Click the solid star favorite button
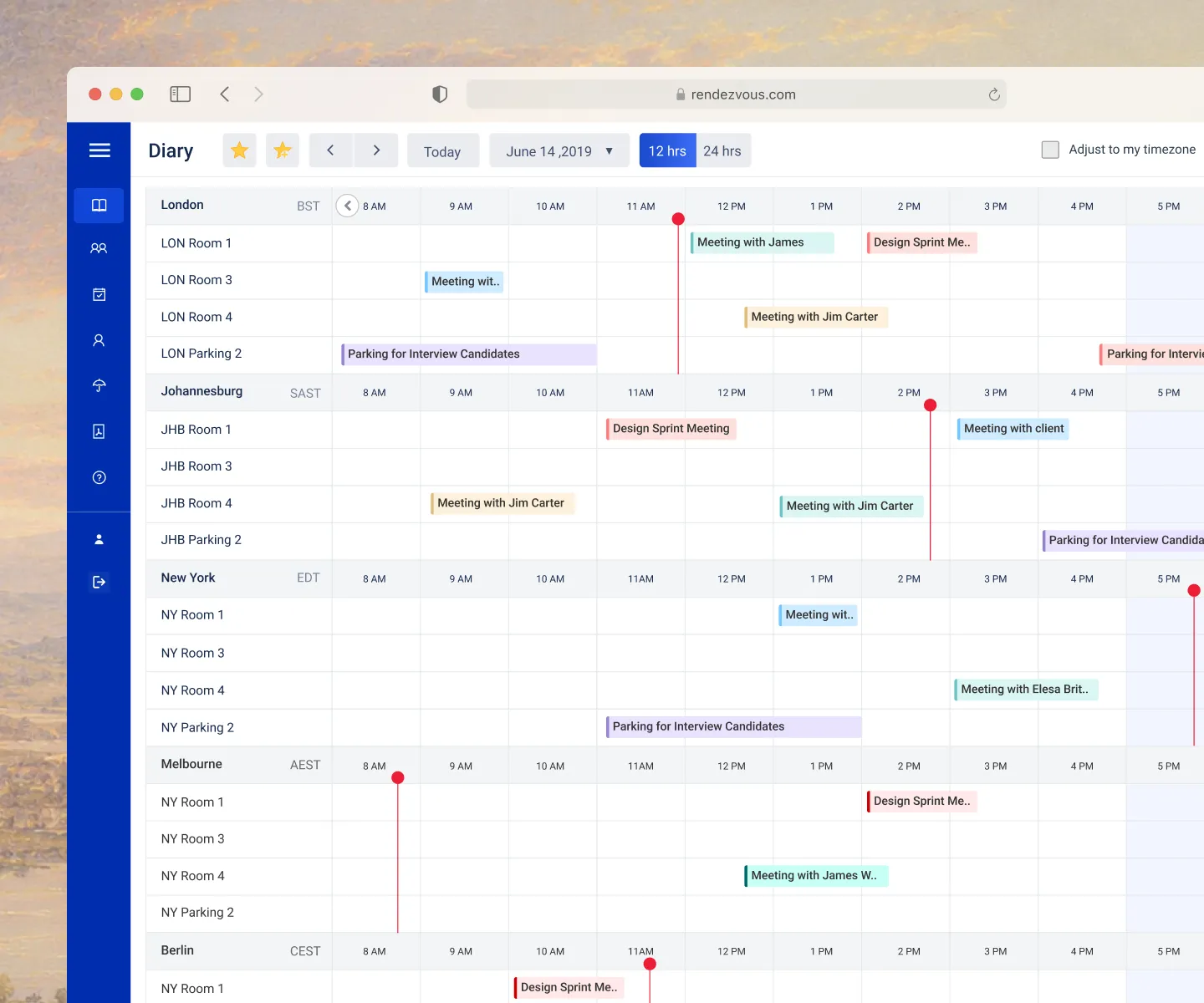 pos(239,150)
